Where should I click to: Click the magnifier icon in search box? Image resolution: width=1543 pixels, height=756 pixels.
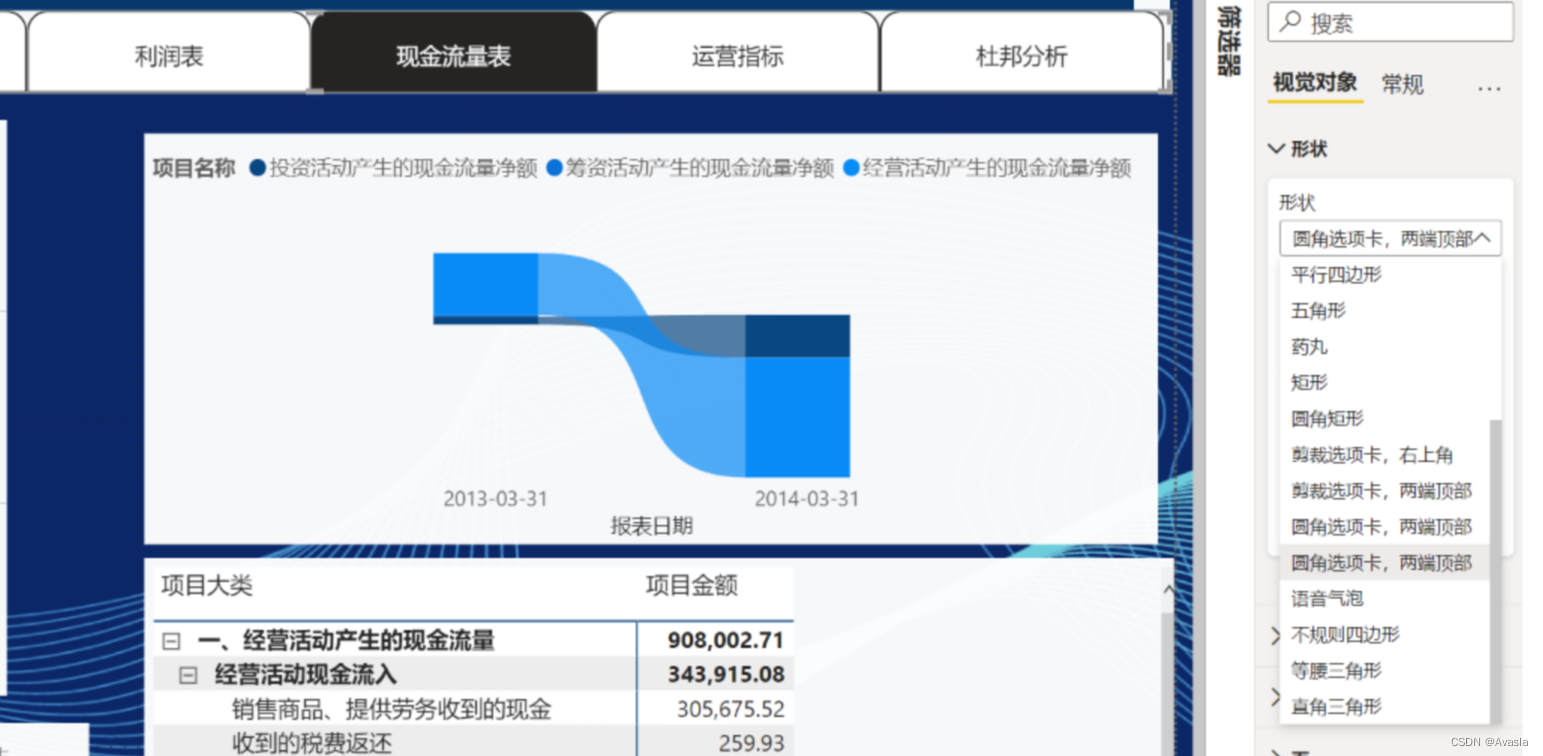point(1291,22)
